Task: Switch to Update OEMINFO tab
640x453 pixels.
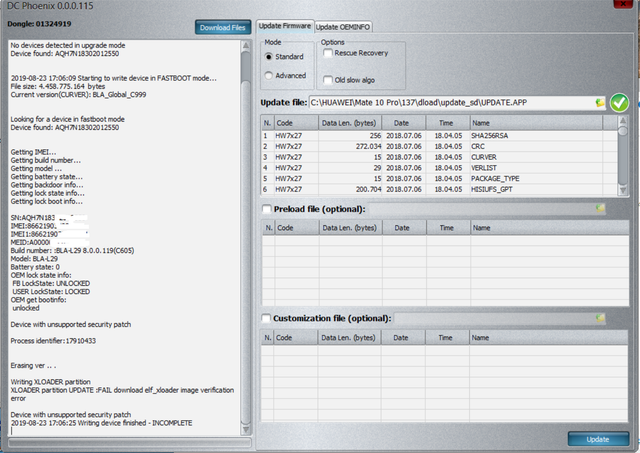Action: click(x=343, y=27)
